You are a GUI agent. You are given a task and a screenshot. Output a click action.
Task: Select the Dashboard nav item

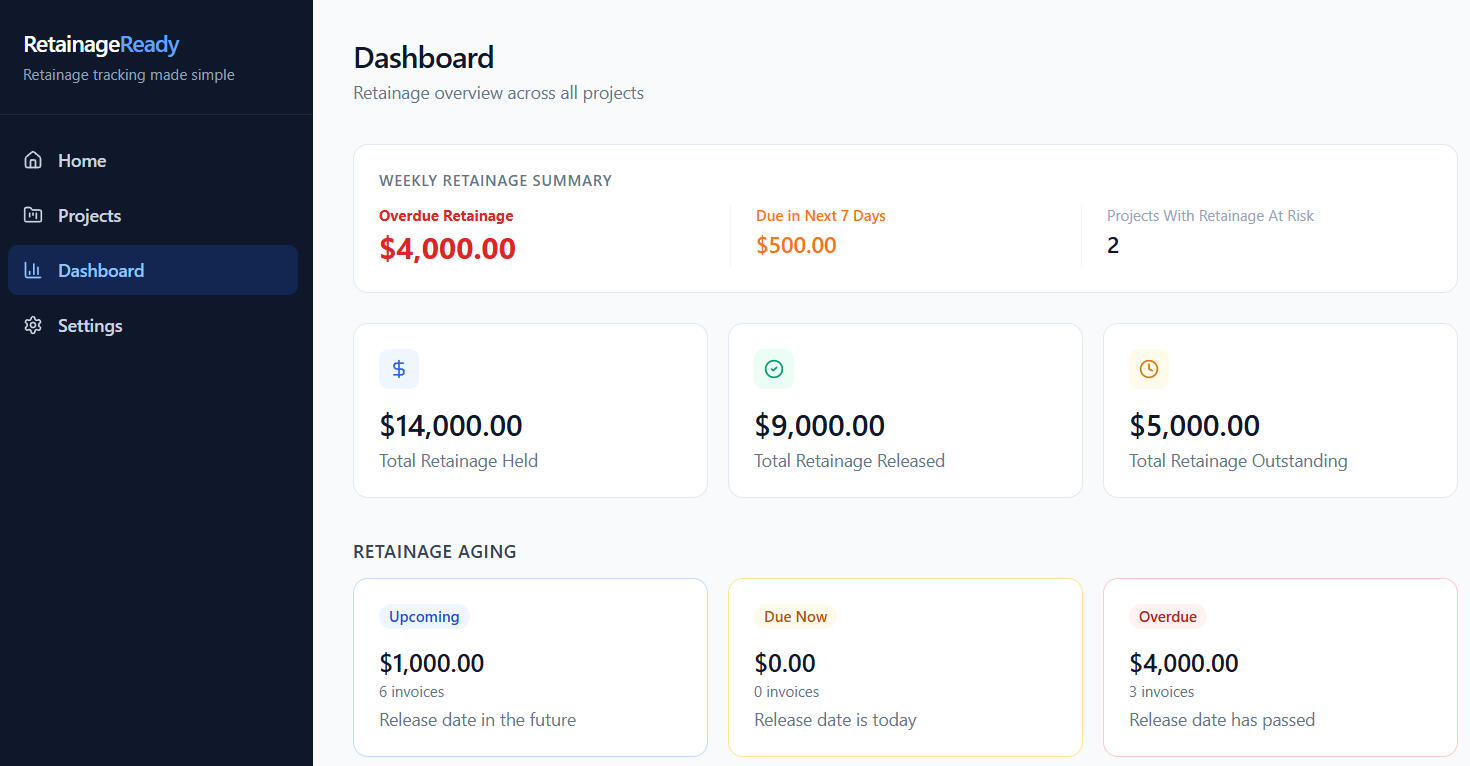click(x=101, y=271)
